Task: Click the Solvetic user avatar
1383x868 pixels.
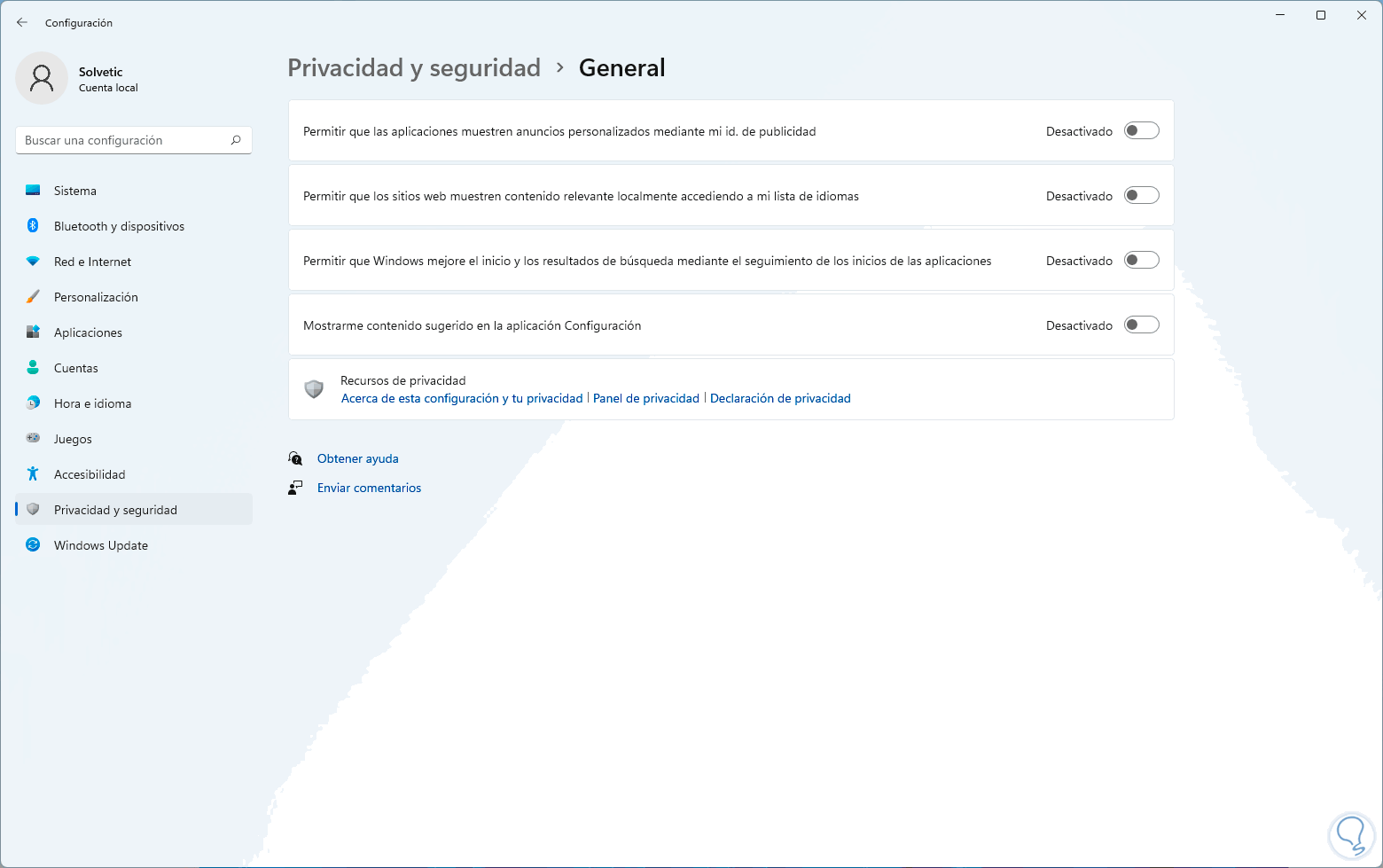Action: pyautogui.click(x=42, y=78)
